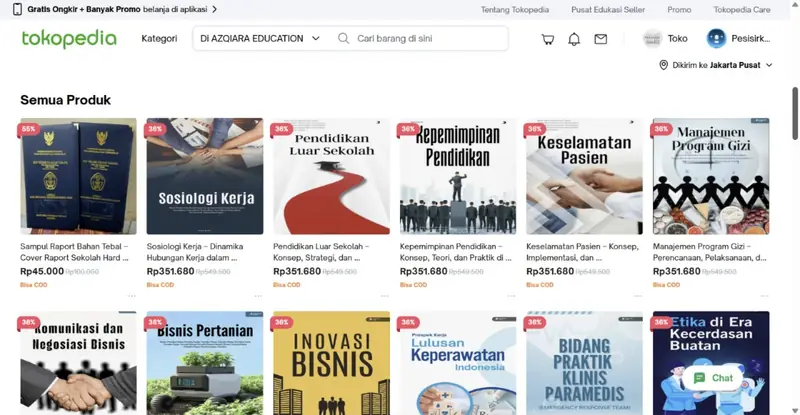Open the Lulusan Keperawatan Indonesia cover

click(x=458, y=363)
